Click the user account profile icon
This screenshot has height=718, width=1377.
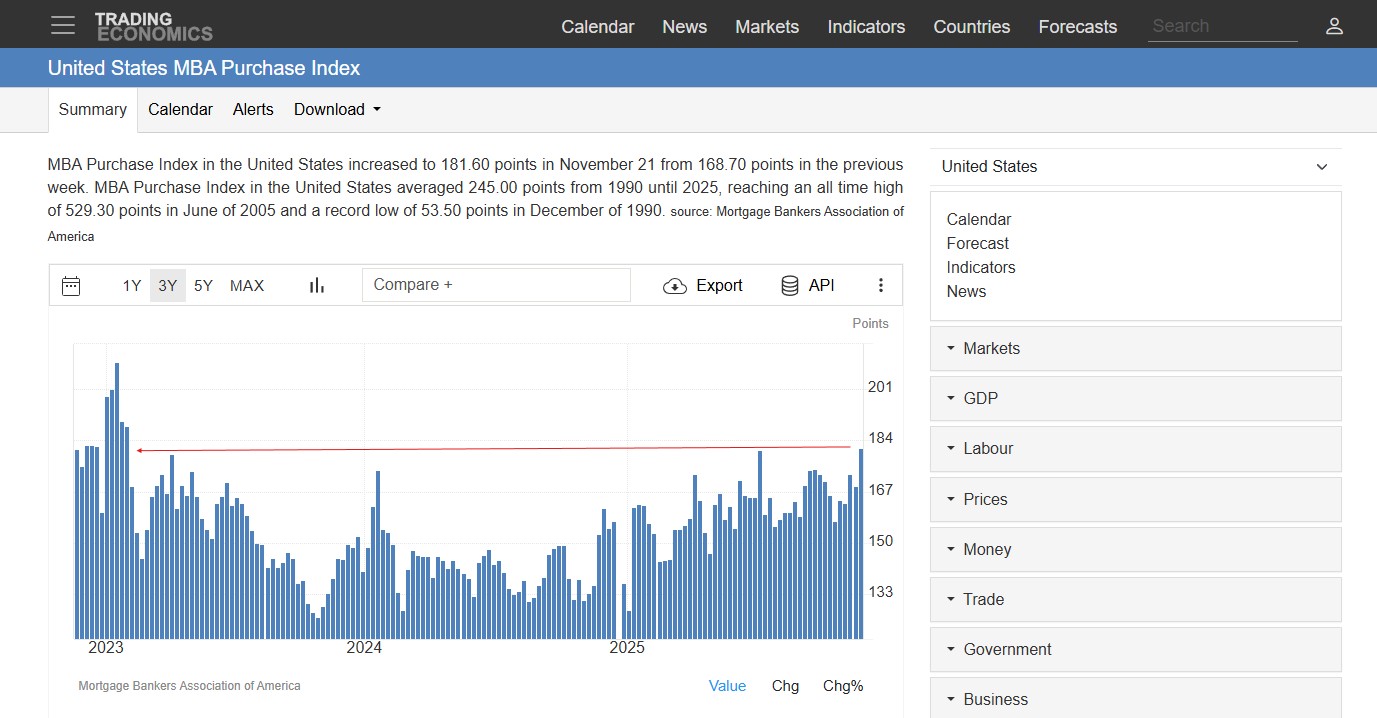(x=1334, y=26)
